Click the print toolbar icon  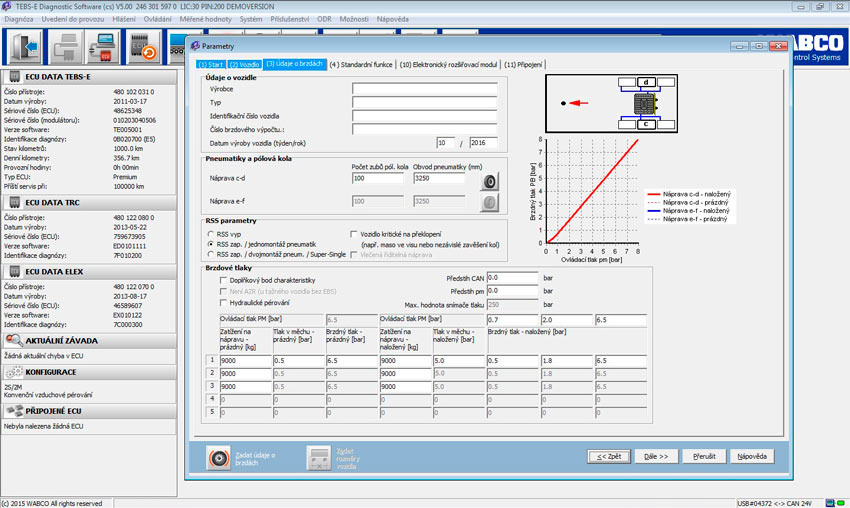(x=65, y=47)
